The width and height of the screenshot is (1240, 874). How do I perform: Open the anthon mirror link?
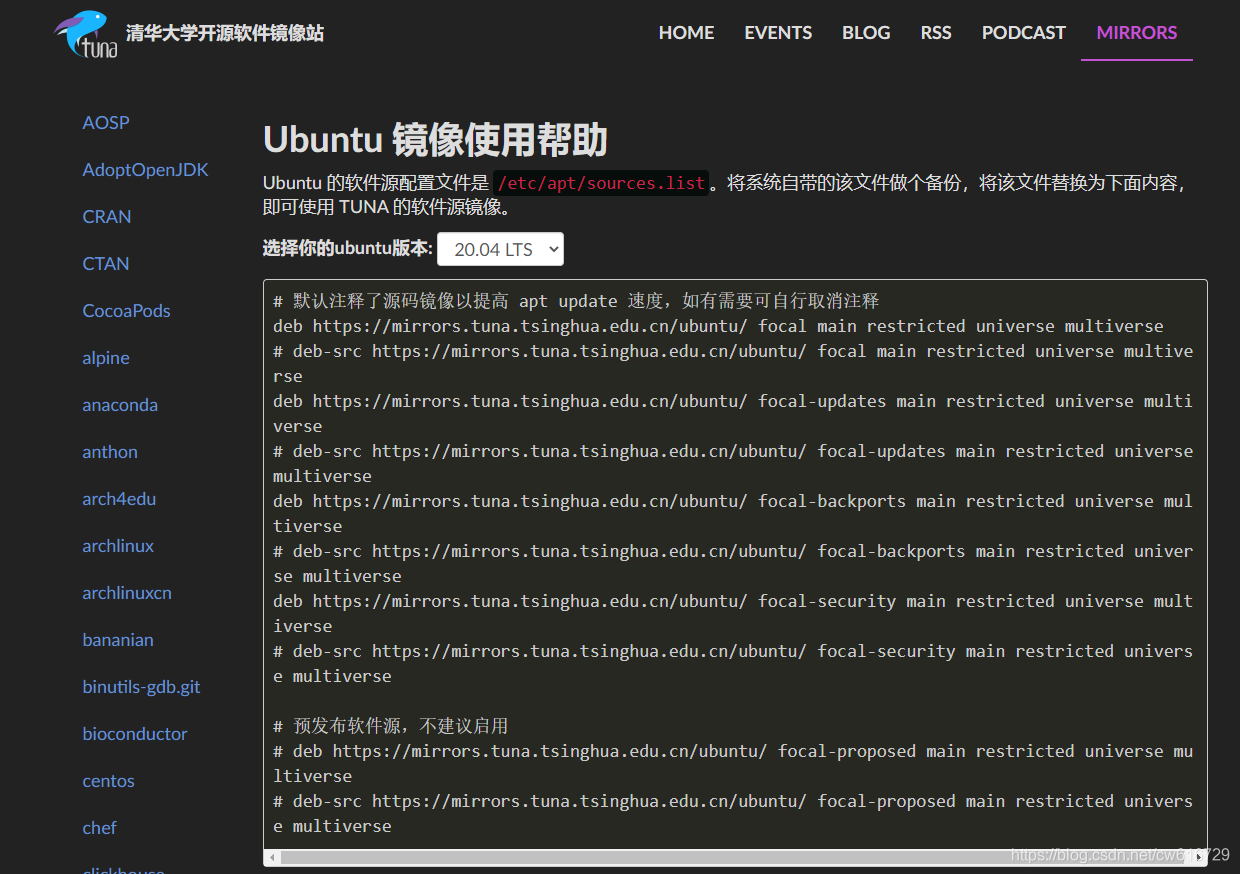click(x=110, y=451)
